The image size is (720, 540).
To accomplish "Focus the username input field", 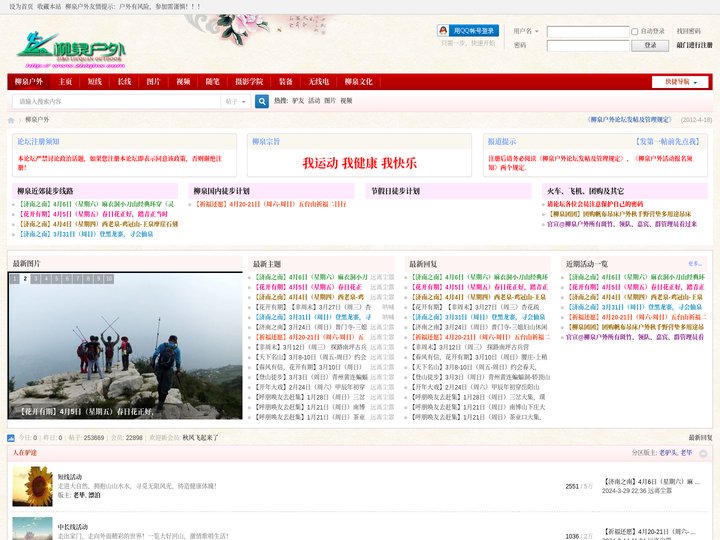I will click(588, 32).
